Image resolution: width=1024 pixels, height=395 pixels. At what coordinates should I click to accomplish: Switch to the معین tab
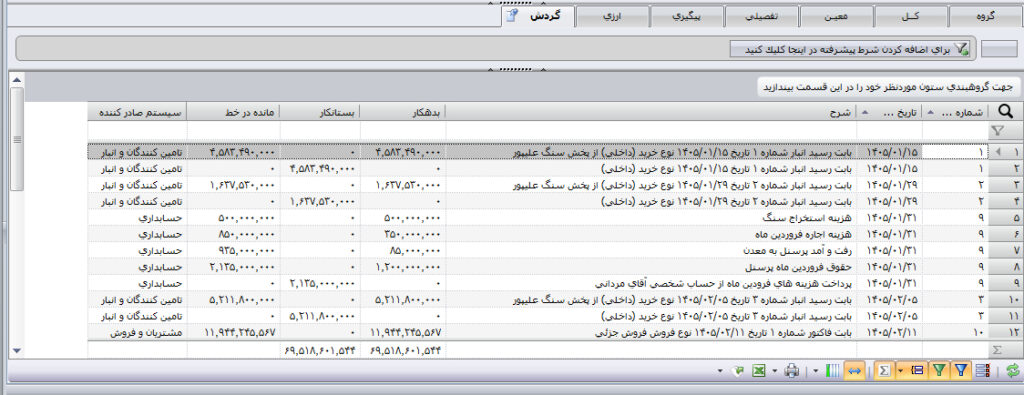(x=836, y=16)
